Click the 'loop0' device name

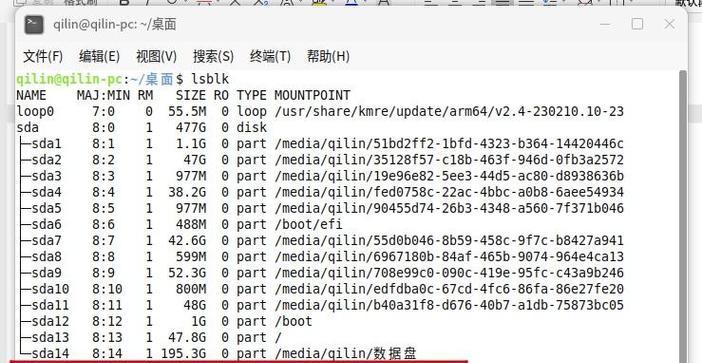[x=35, y=111]
